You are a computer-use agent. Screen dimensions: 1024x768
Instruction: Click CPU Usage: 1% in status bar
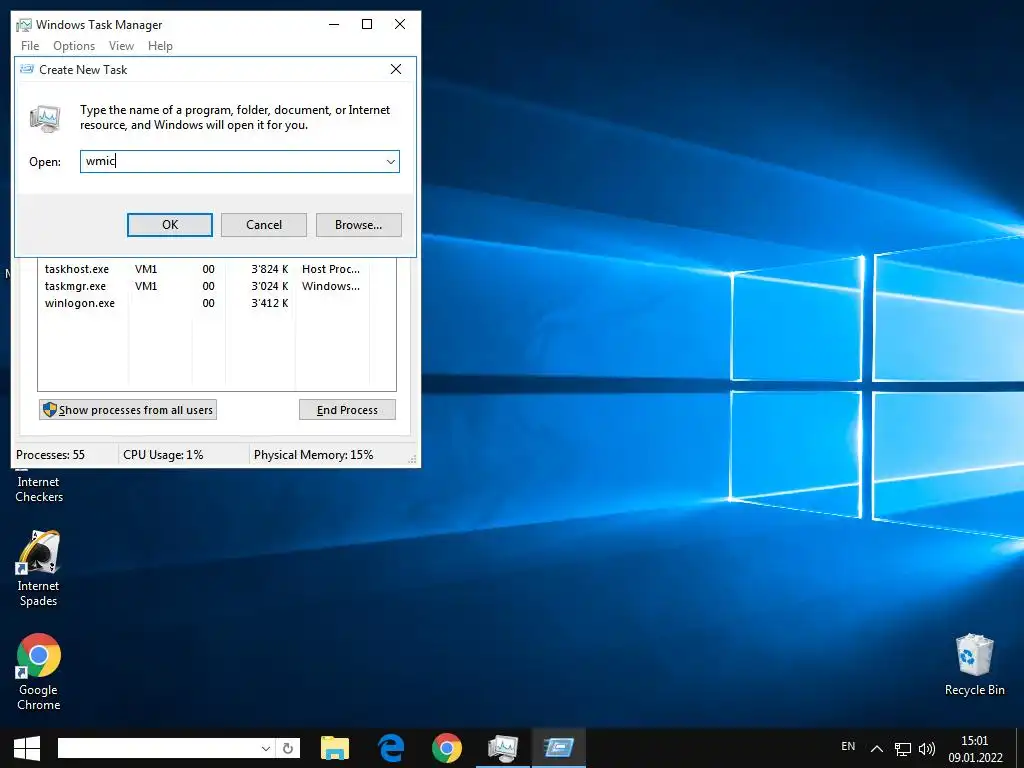click(163, 455)
